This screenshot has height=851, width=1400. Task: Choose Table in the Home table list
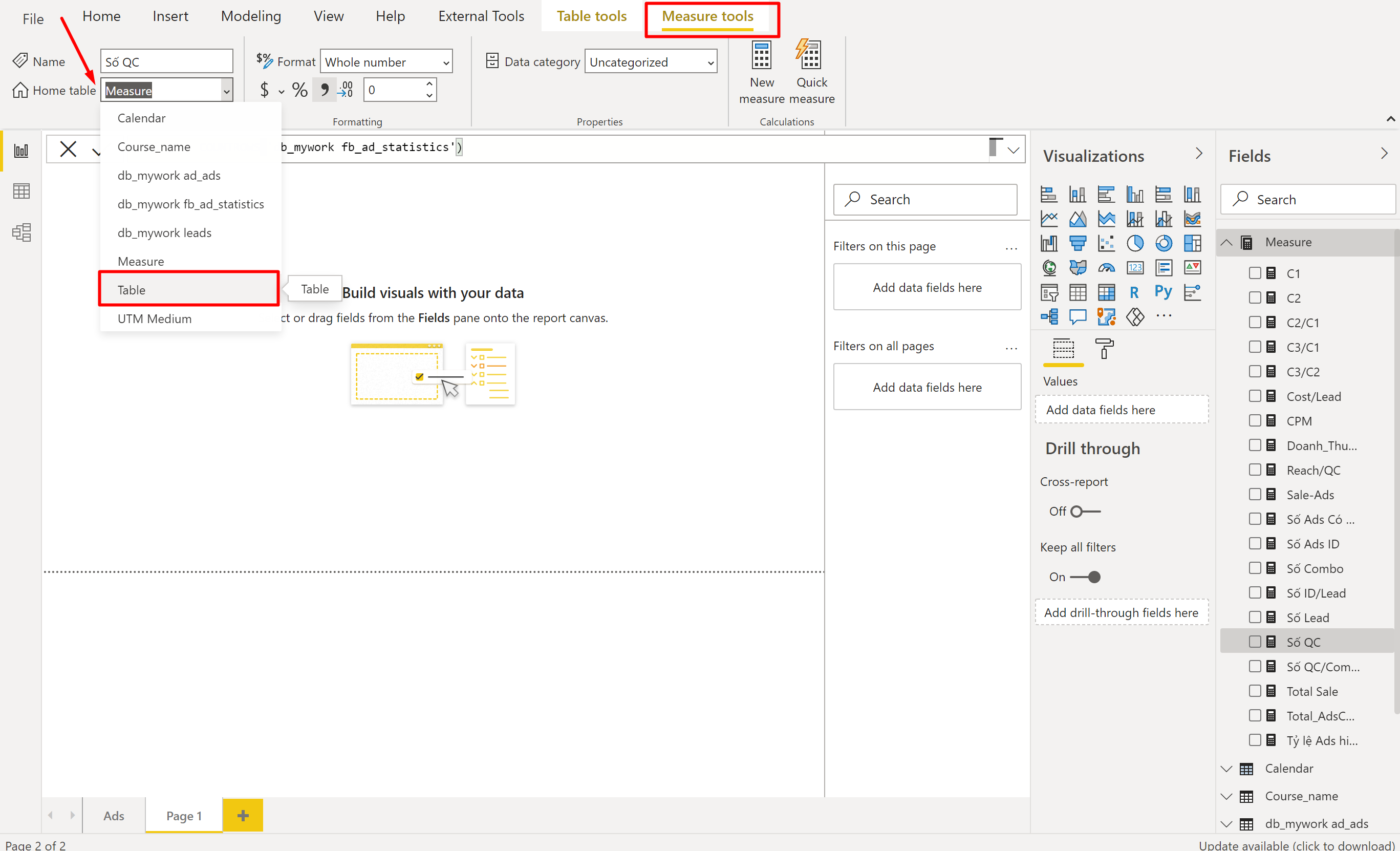click(190, 290)
